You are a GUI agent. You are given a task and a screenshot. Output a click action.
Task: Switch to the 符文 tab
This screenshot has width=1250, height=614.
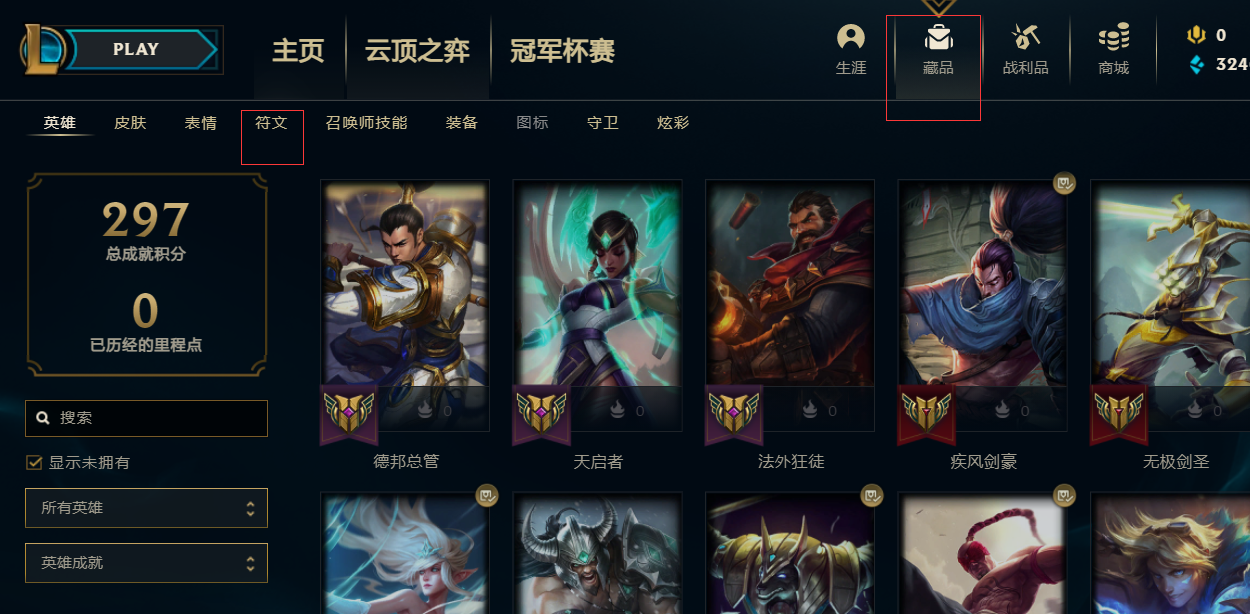point(271,123)
